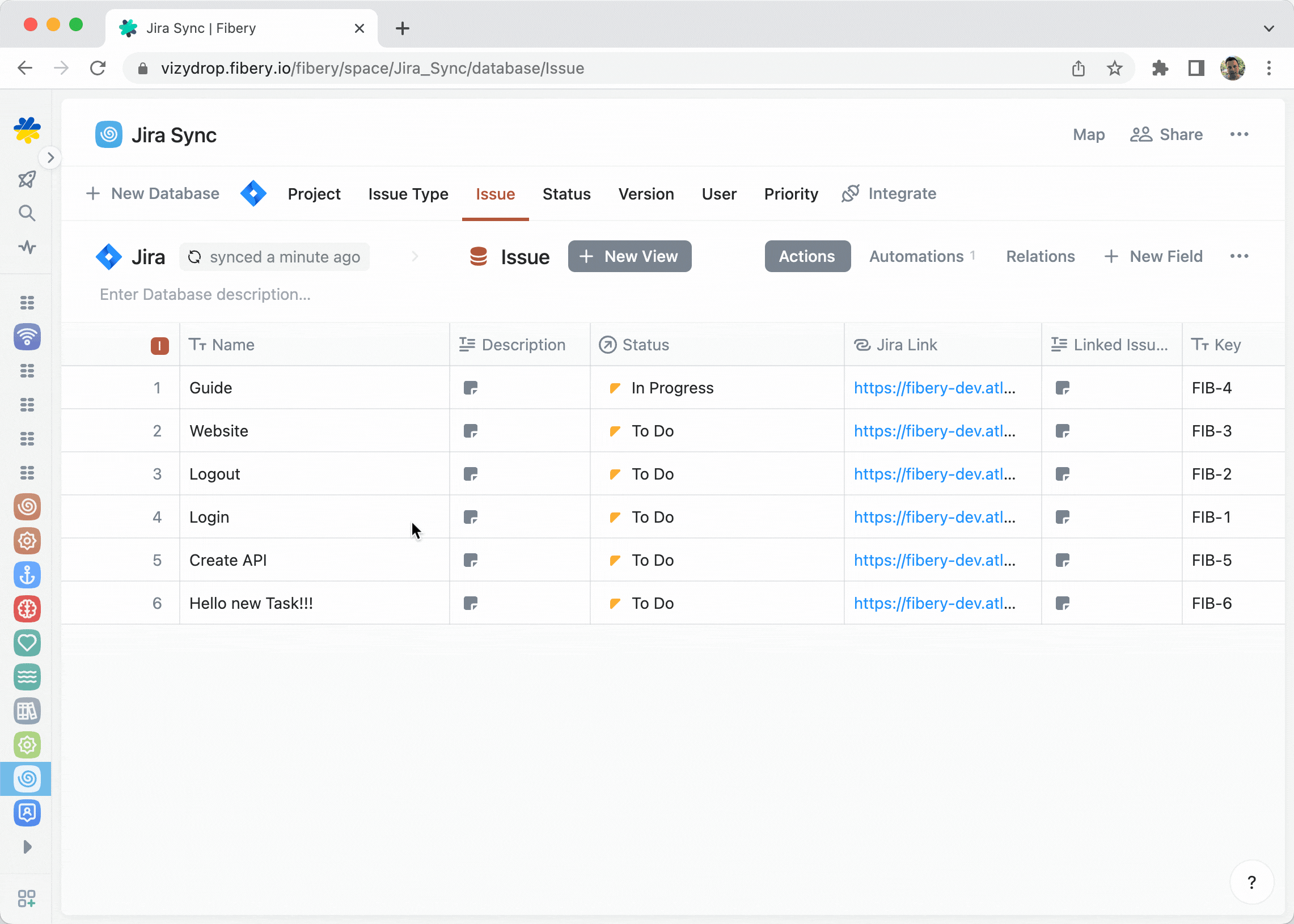Click the Linked Issues column header

tap(1111, 345)
